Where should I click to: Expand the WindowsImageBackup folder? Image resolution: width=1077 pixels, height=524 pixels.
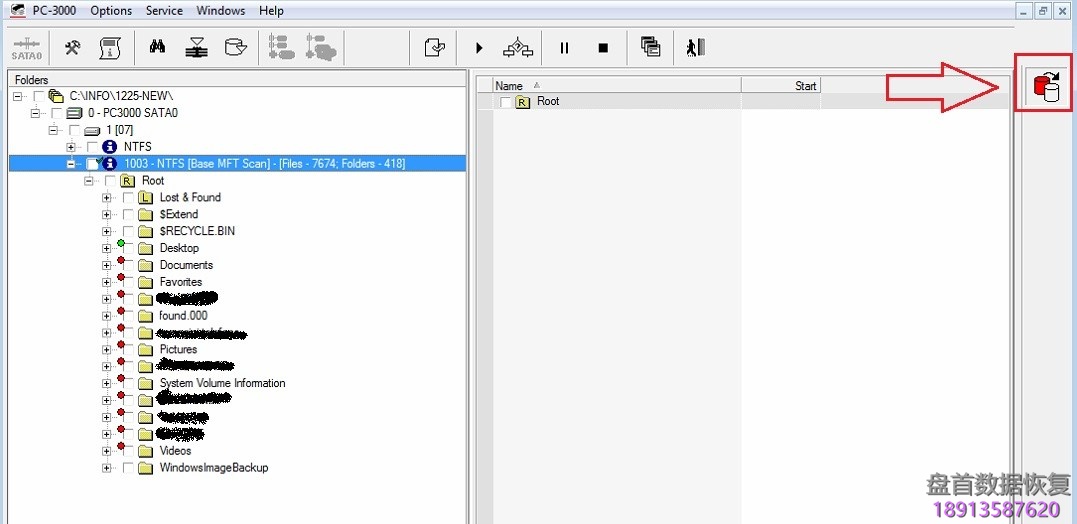[107, 468]
